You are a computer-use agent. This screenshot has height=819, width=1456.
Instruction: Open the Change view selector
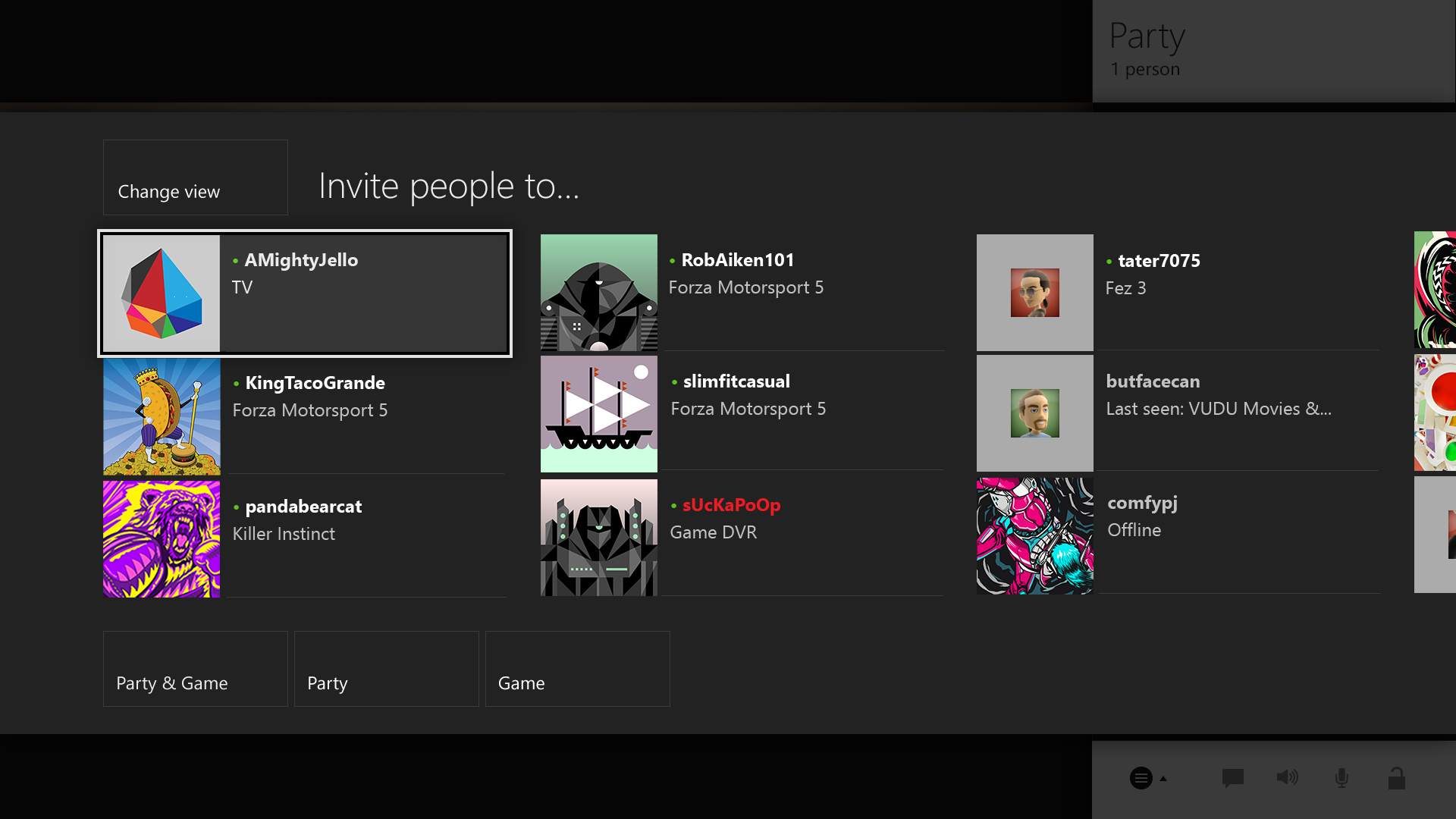point(195,177)
